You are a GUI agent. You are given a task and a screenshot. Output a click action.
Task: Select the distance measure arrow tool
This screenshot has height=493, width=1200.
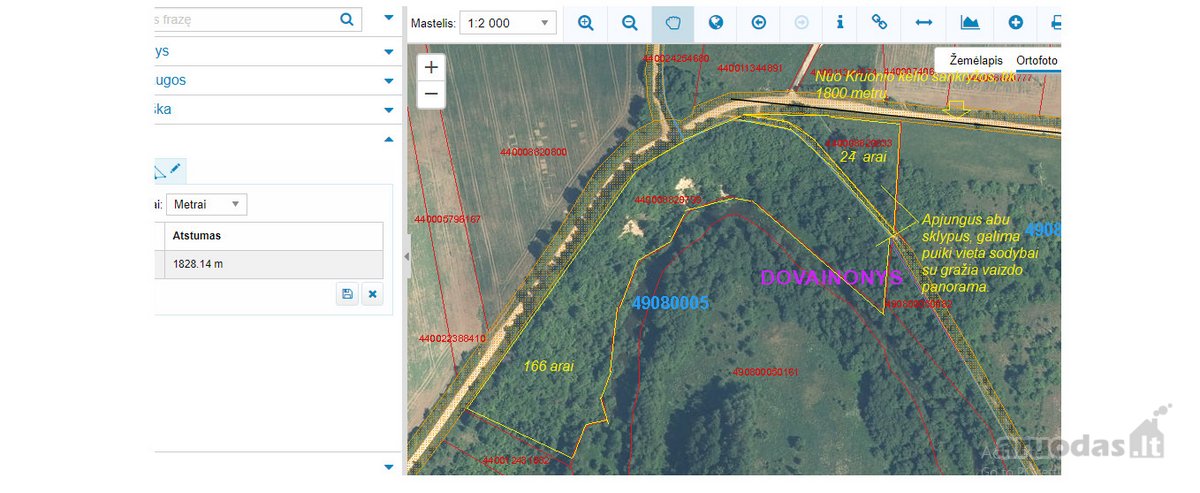924,22
